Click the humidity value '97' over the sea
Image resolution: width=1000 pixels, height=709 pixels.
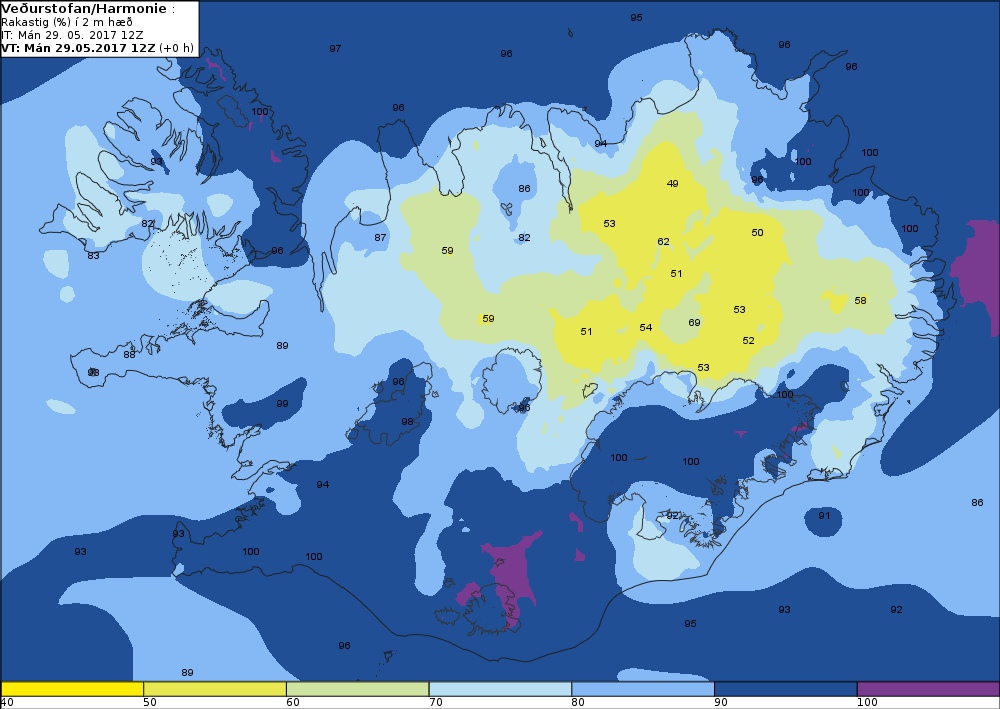tap(335, 48)
